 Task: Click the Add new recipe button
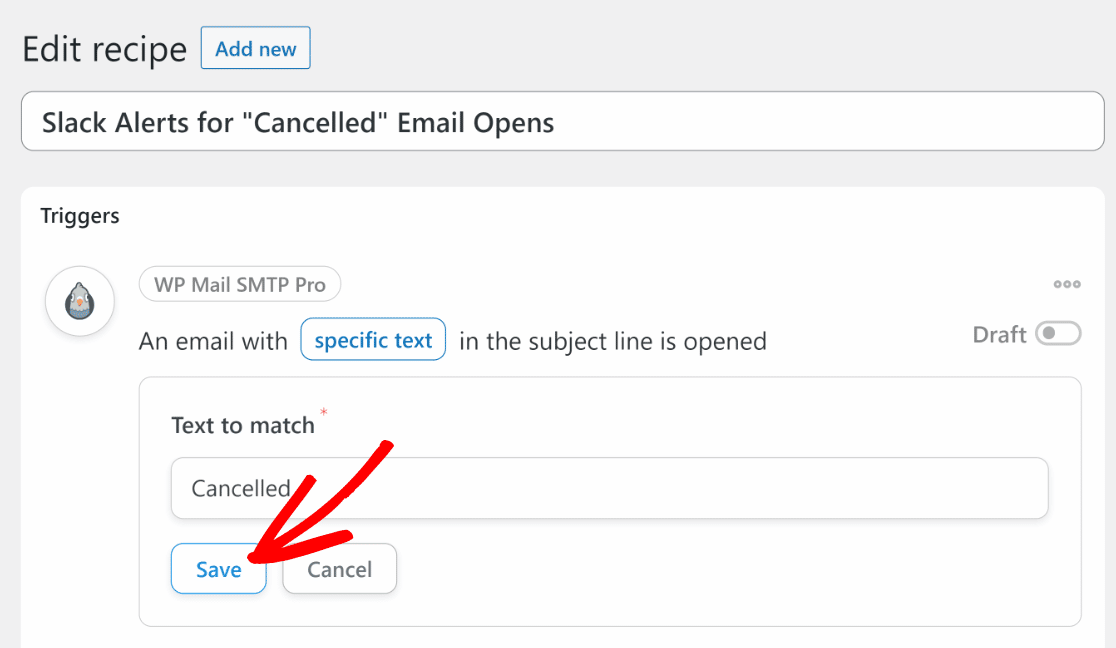click(x=256, y=48)
